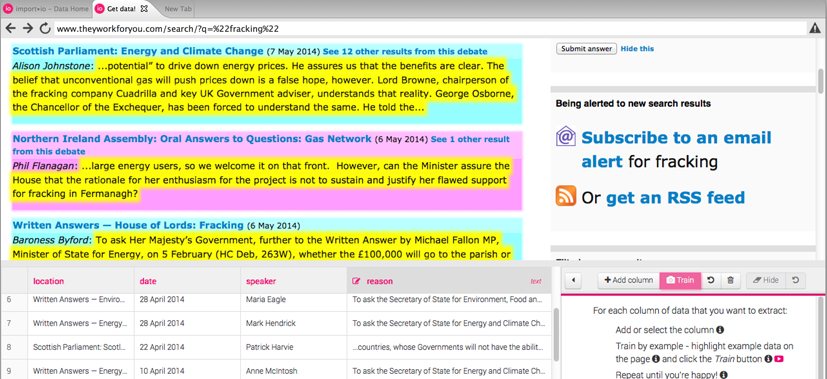The width and height of the screenshot is (827, 379).
Task: Click info icon after 'Repeat until you're happy!'
Action: click(723, 375)
